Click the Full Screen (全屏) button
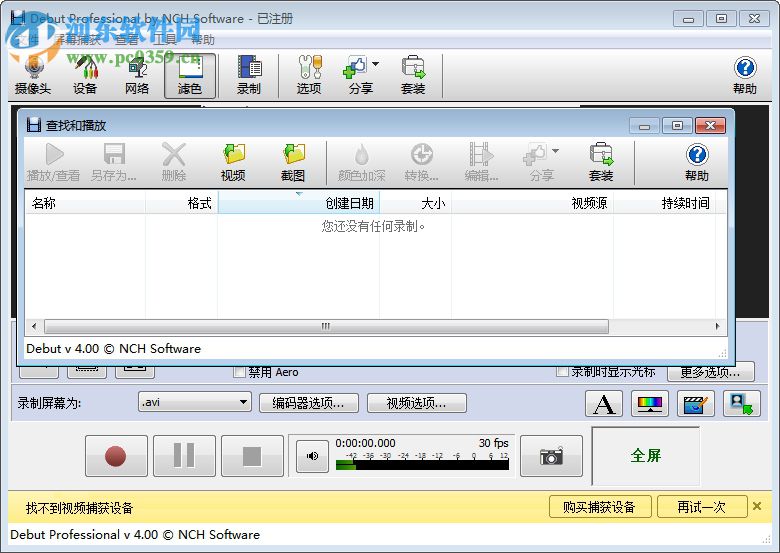780x553 pixels. point(646,456)
